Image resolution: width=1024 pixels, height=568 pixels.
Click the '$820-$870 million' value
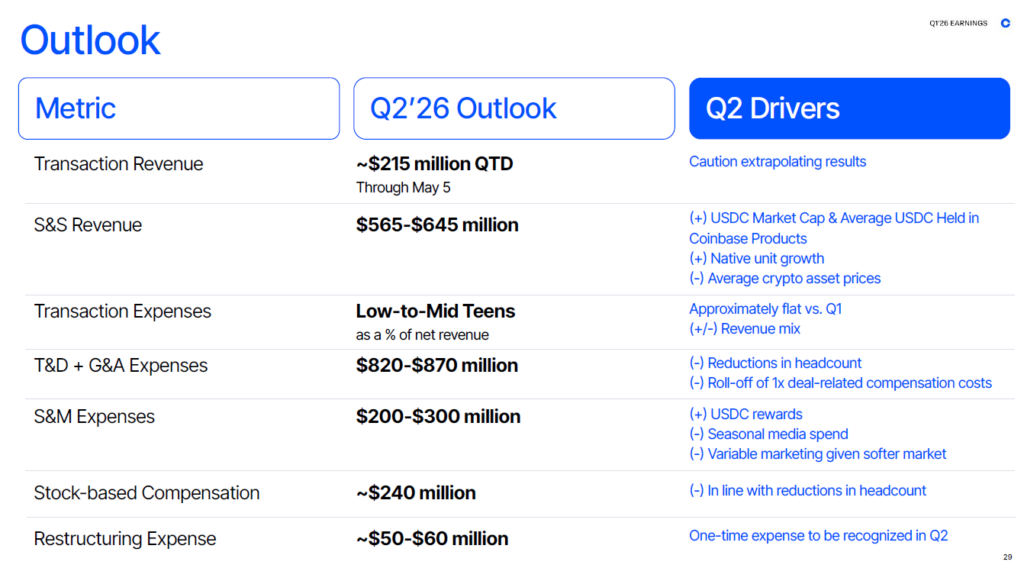click(x=437, y=366)
